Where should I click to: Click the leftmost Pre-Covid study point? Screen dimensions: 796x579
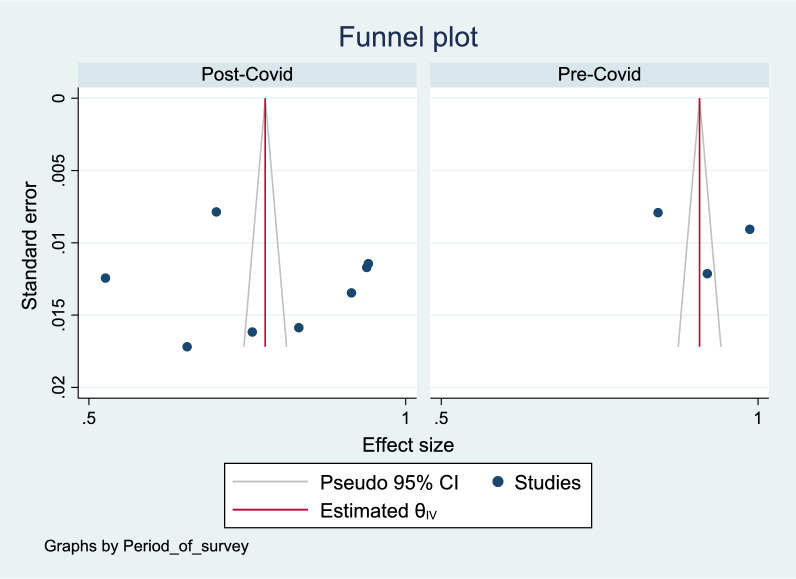coord(658,213)
